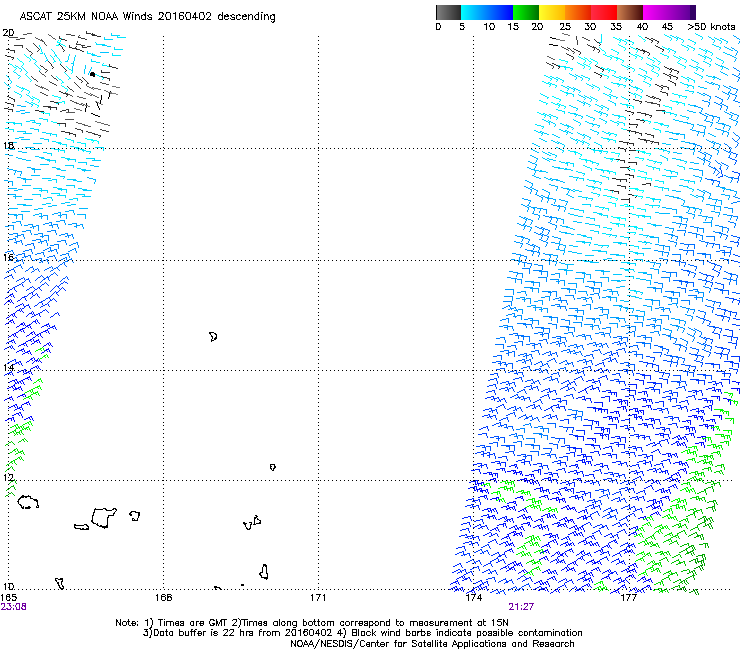Viewport: 740px width, 650px height.
Task: Click the largest island outline on the map
Action: click(104, 518)
